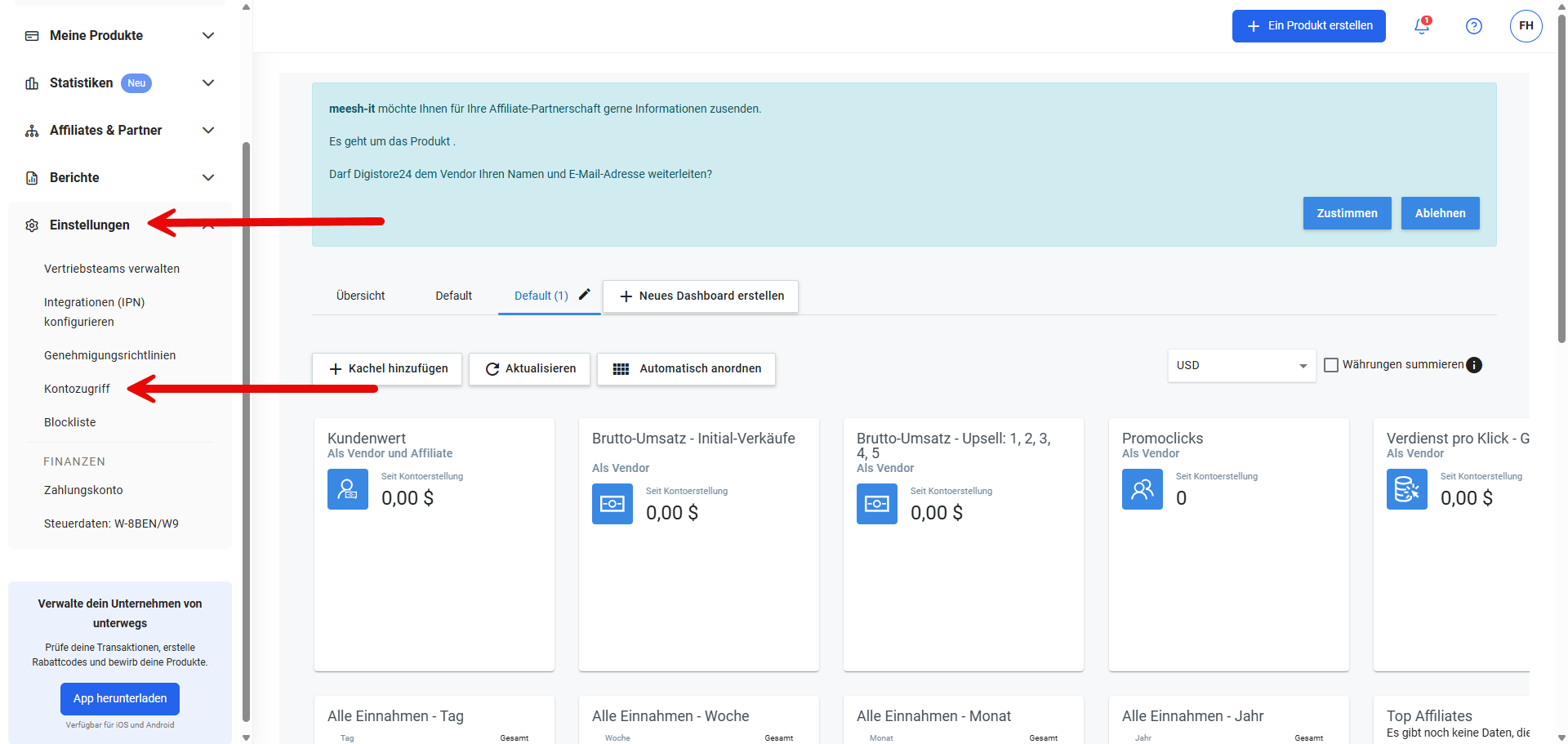Click the Affiliates & Partner network icon
The width and height of the screenshot is (1568, 744).
[32, 131]
